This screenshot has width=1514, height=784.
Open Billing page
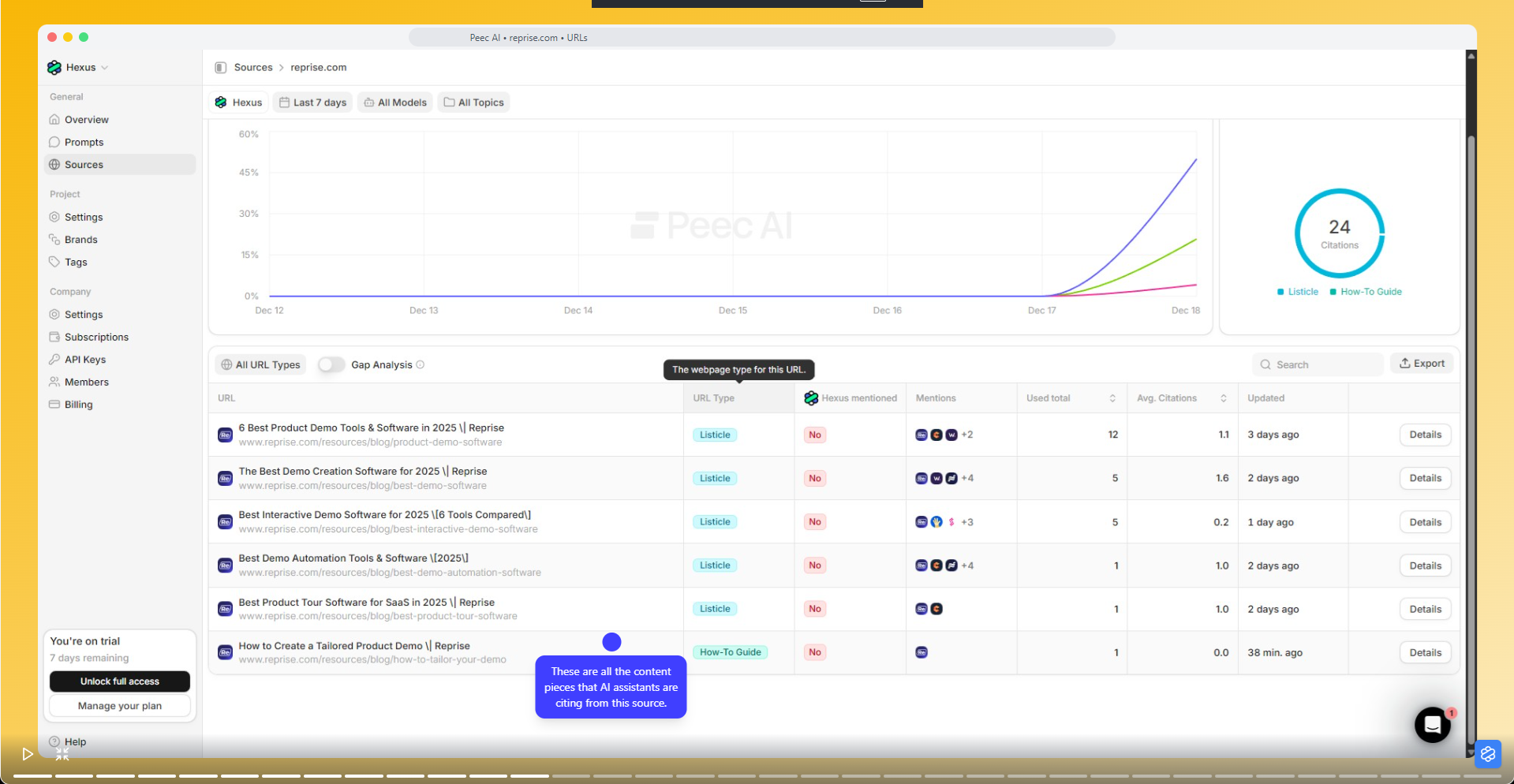(79, 405)
